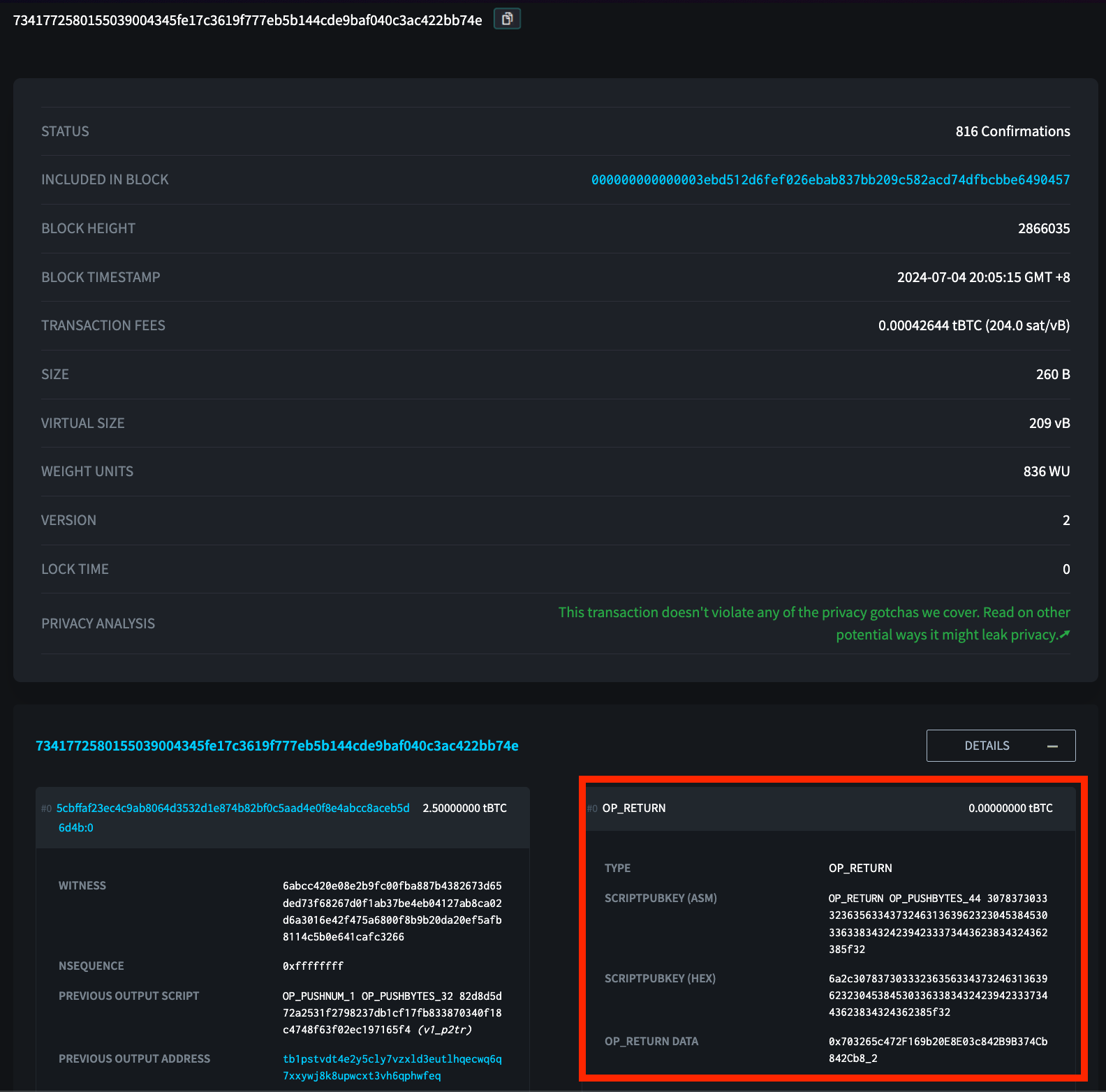Click the transaction fees value 0.00042644 tBTC

[973, 326]
